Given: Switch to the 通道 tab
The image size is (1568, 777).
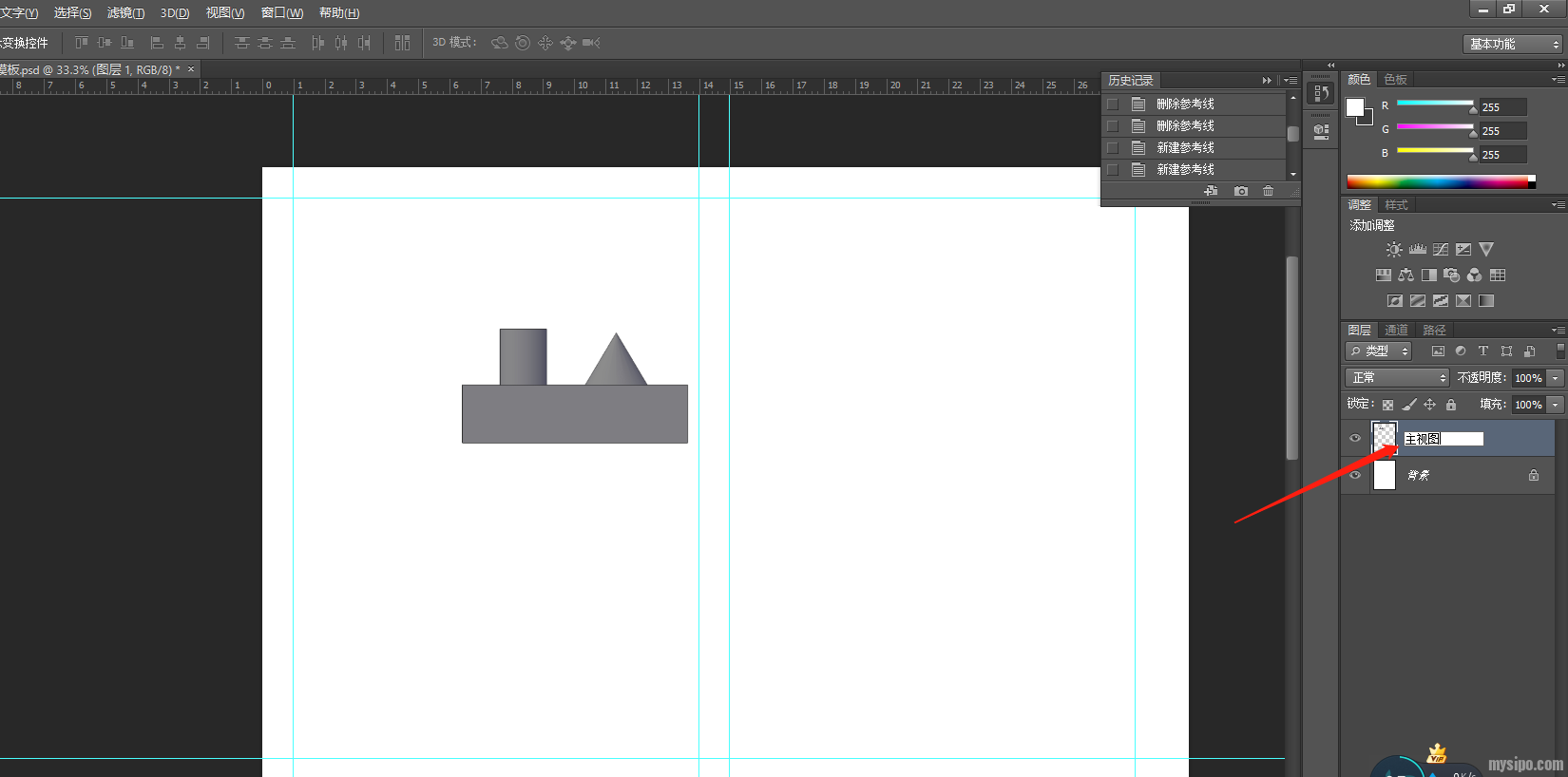Looking at the screenshot, I should point(1396,331).
